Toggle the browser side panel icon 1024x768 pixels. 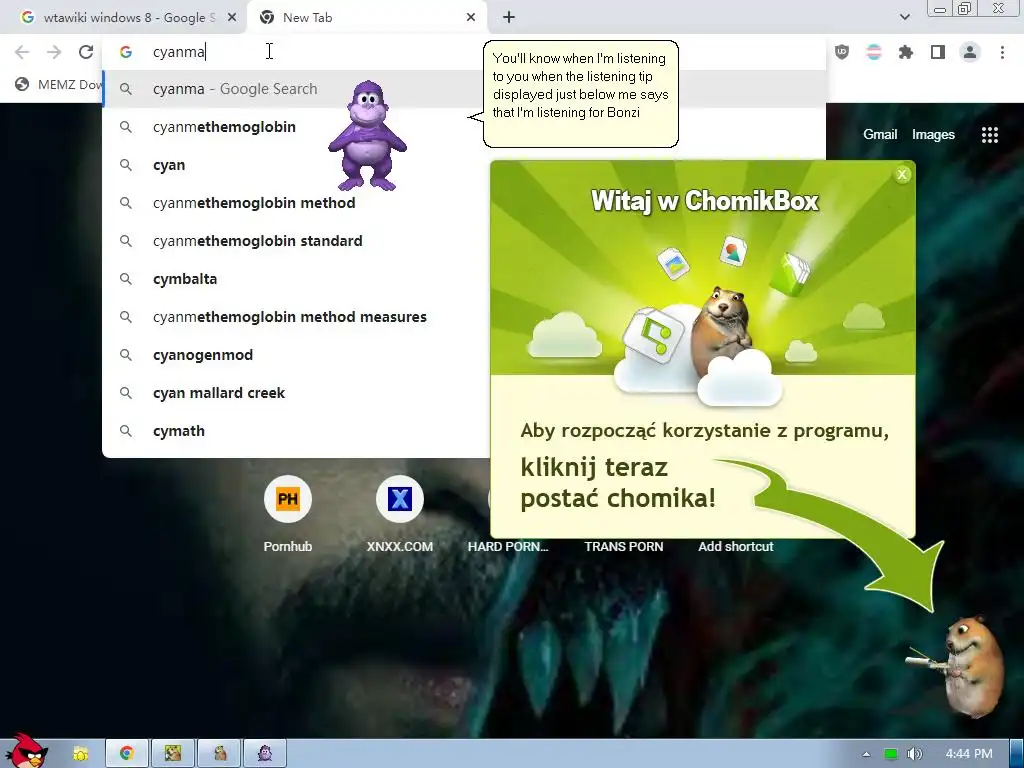(938, 52)
